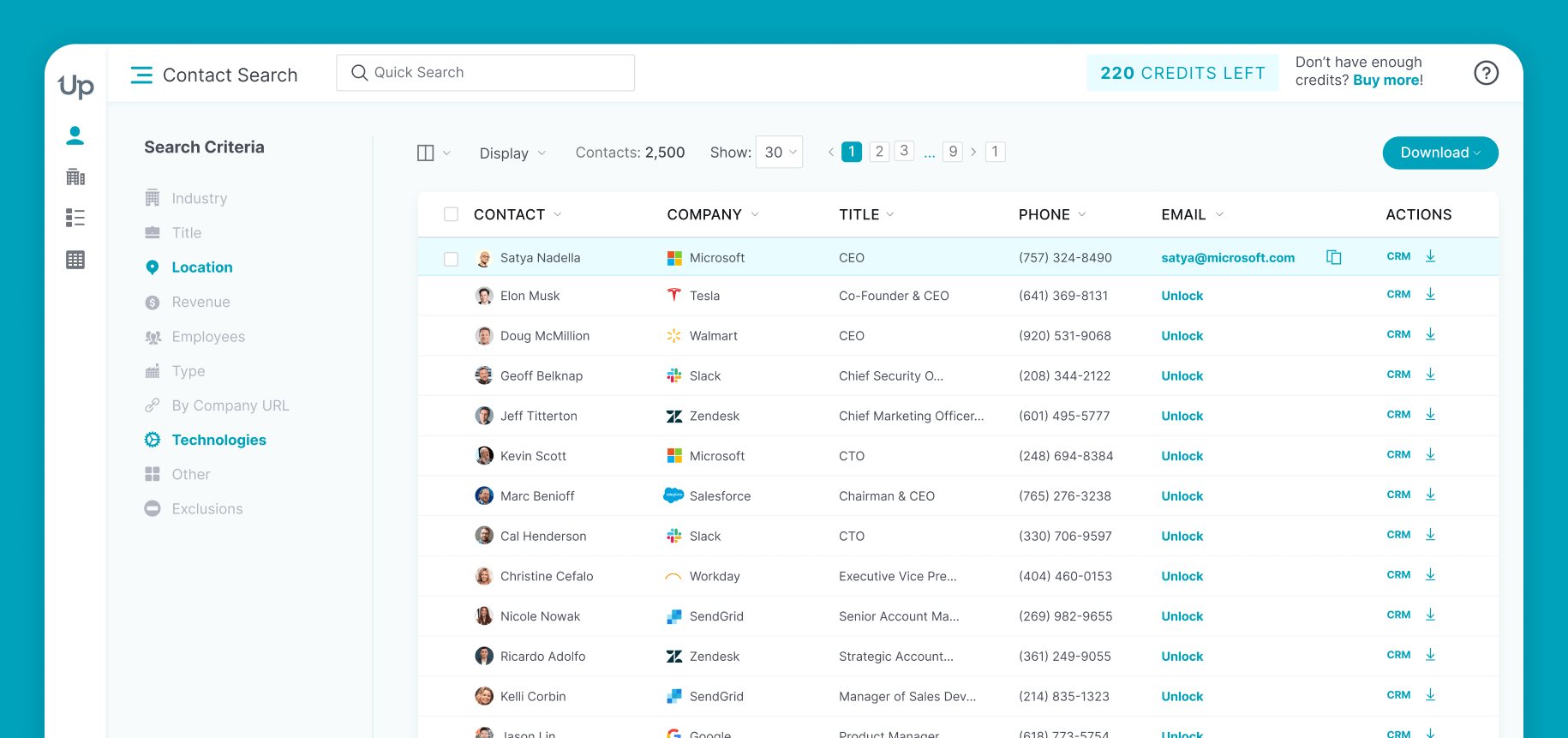1568x738 pixels.
Task: Click the Buy more! link
Action: pyautogui.click(x=1388, y=80)
